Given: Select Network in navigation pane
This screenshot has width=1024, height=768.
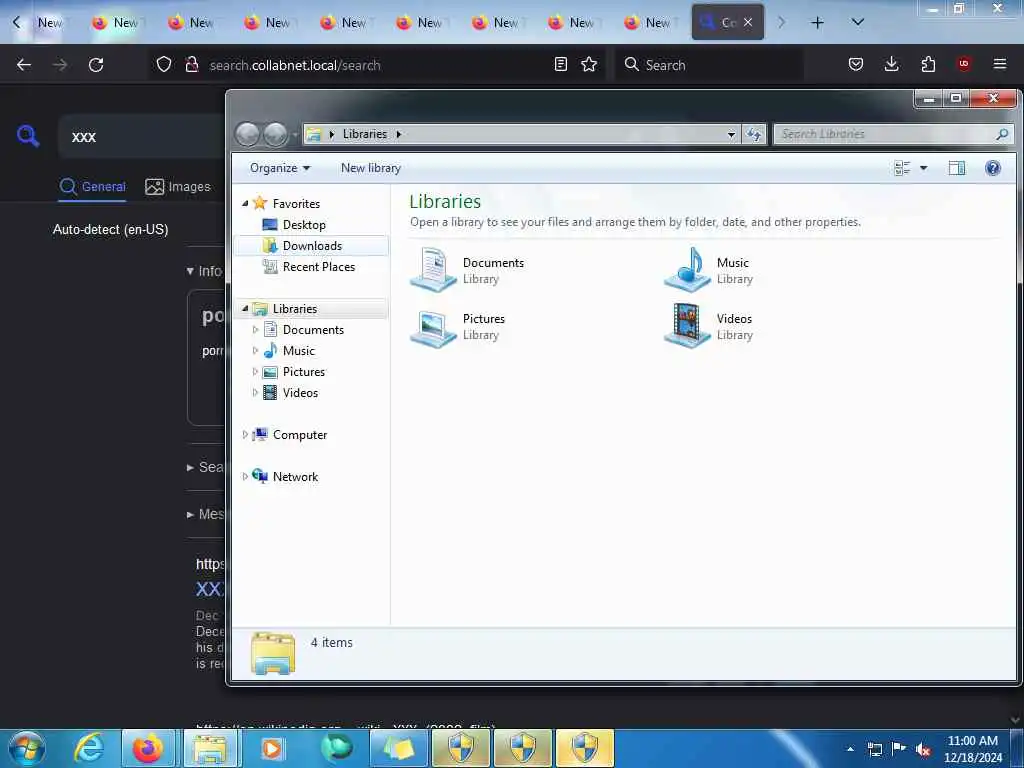Looking at the screenshot, I should tap(295, 477).
